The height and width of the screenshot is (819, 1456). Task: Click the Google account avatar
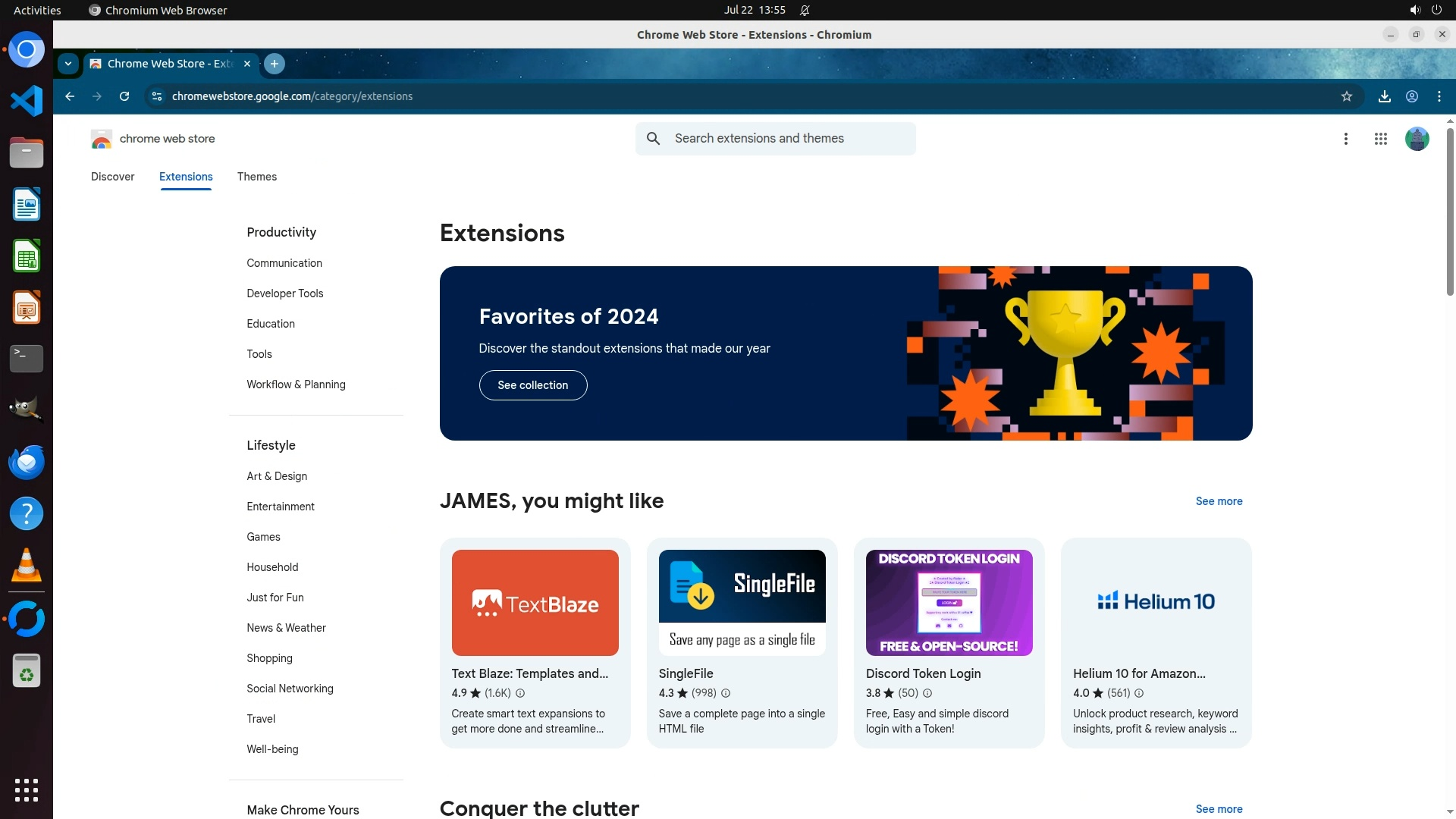point(1417,139)
